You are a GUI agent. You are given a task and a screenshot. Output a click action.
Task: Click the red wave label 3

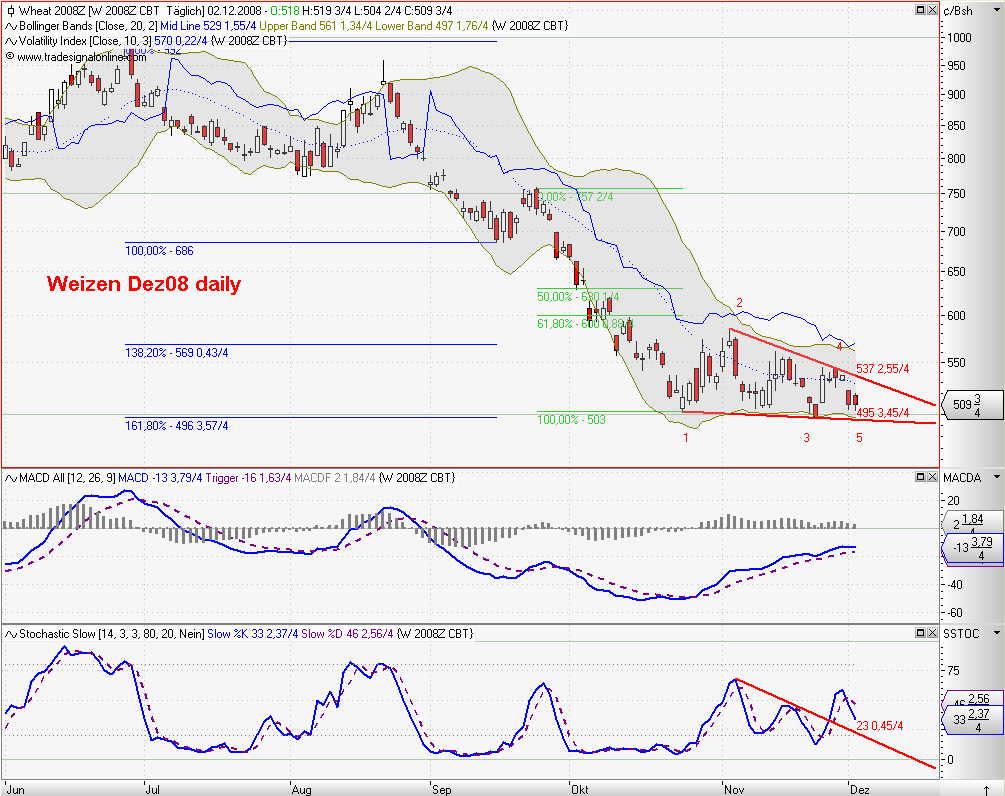(x=807, y=438)
